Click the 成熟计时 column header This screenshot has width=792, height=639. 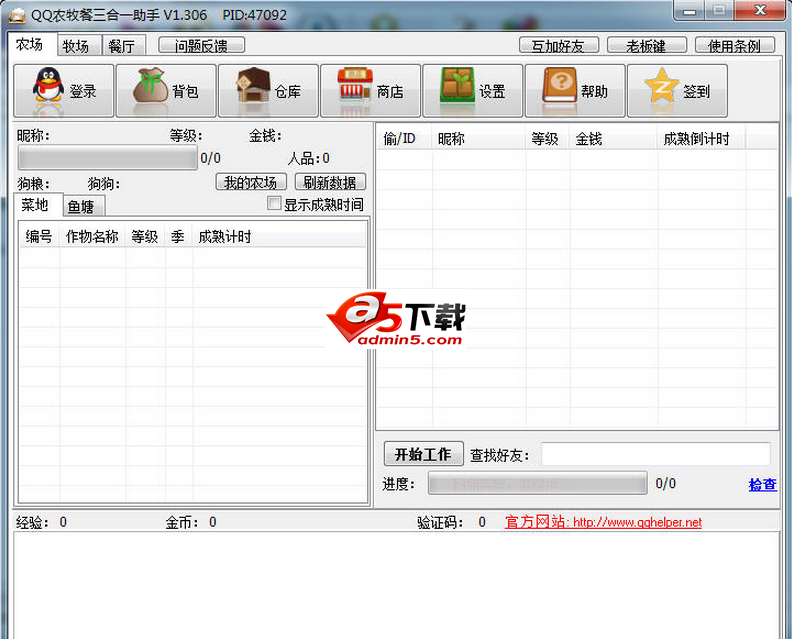(x=279, y=236)
